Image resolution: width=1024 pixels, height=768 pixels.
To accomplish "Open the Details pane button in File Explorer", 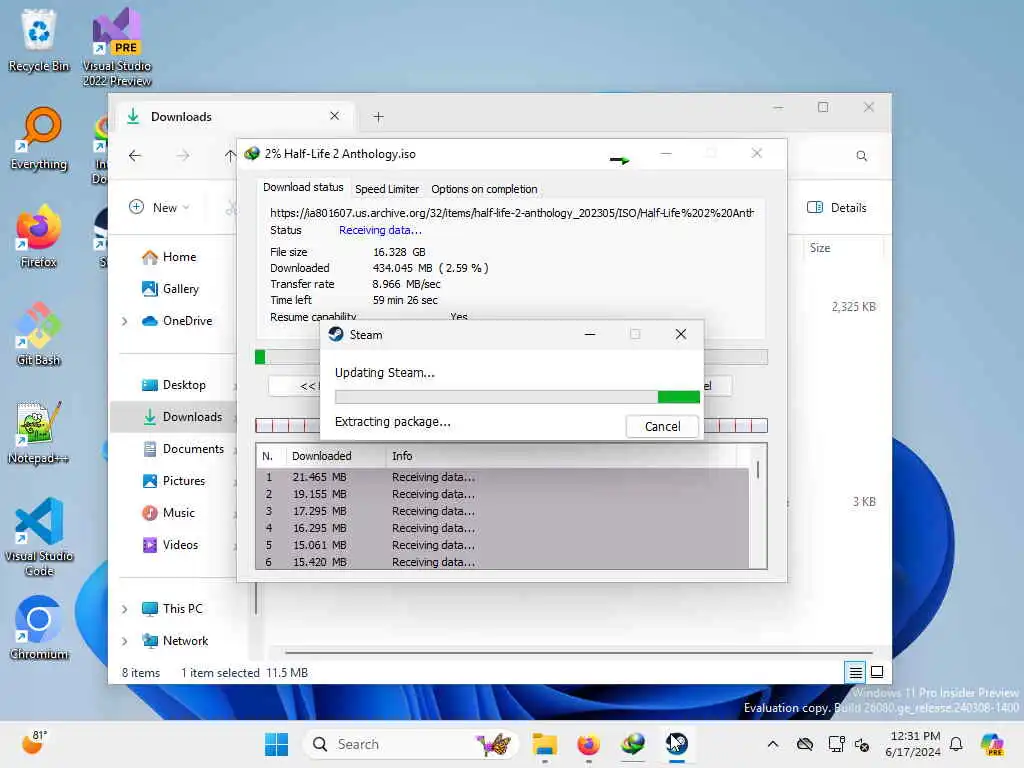I will (837, 208).
